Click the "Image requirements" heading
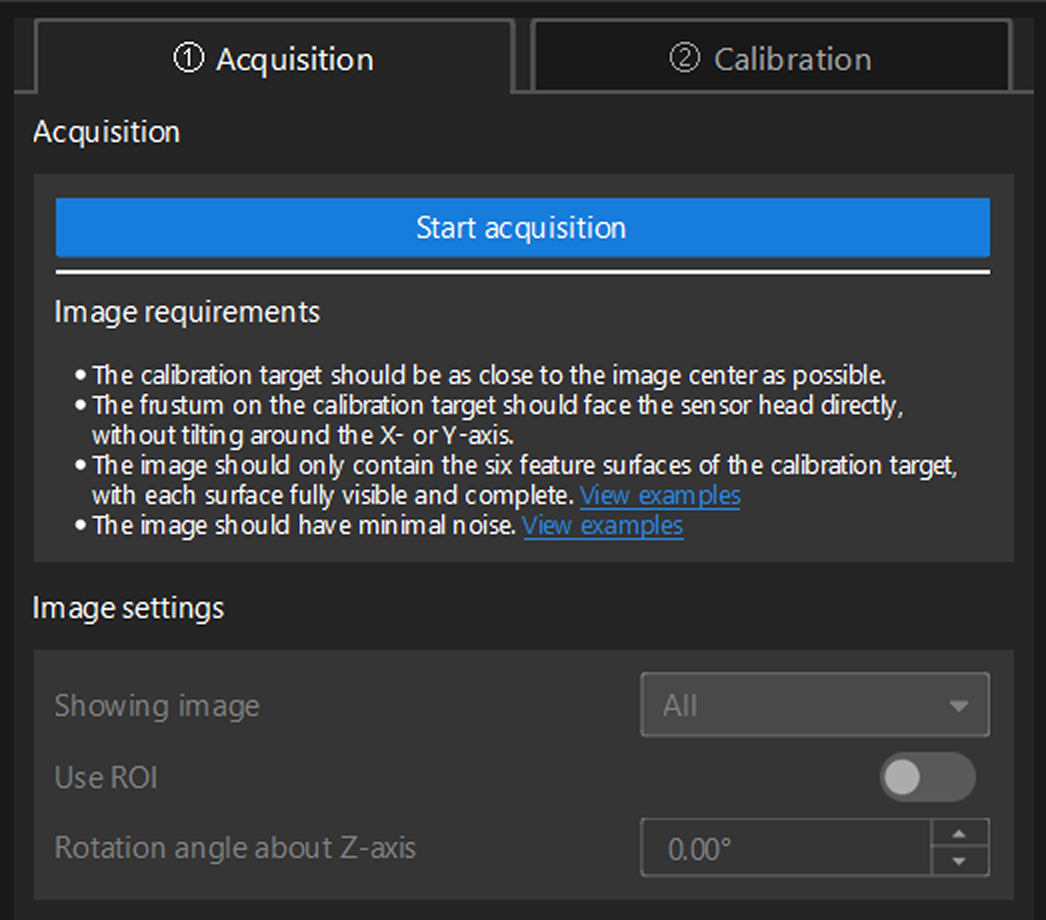This screenshot has height=920, width=1046. pos(187,312)
